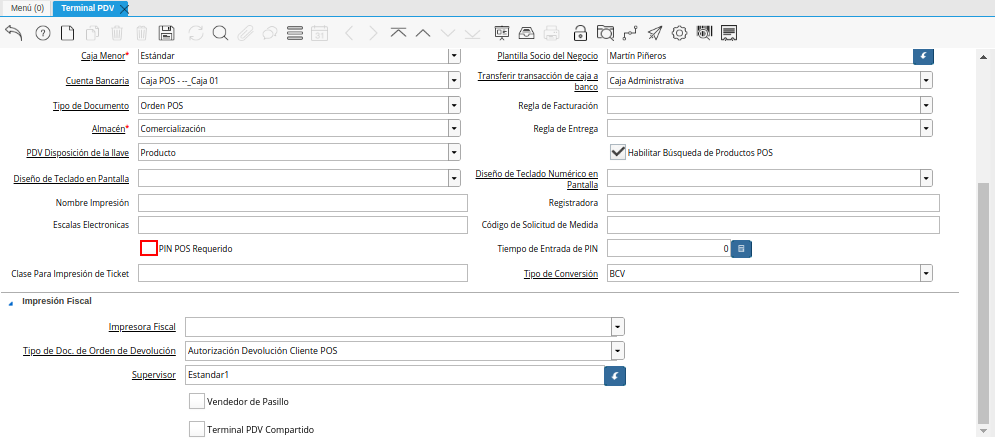
Task: Click the Escalas Electronicas input field
Action: tap(302, 225)
